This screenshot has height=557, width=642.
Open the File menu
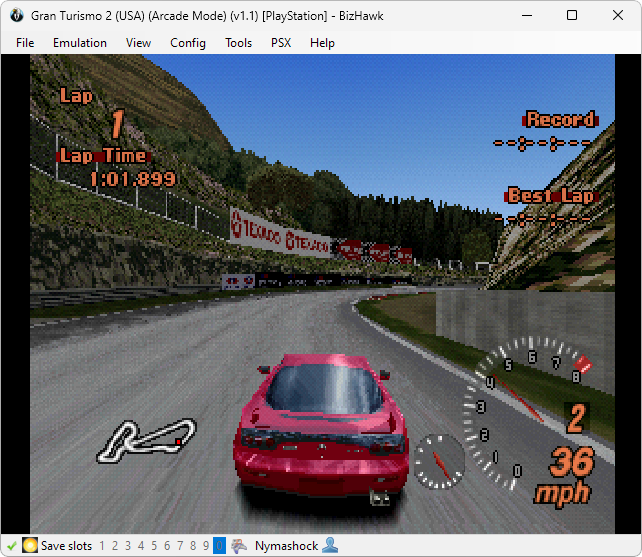(25, 43)
